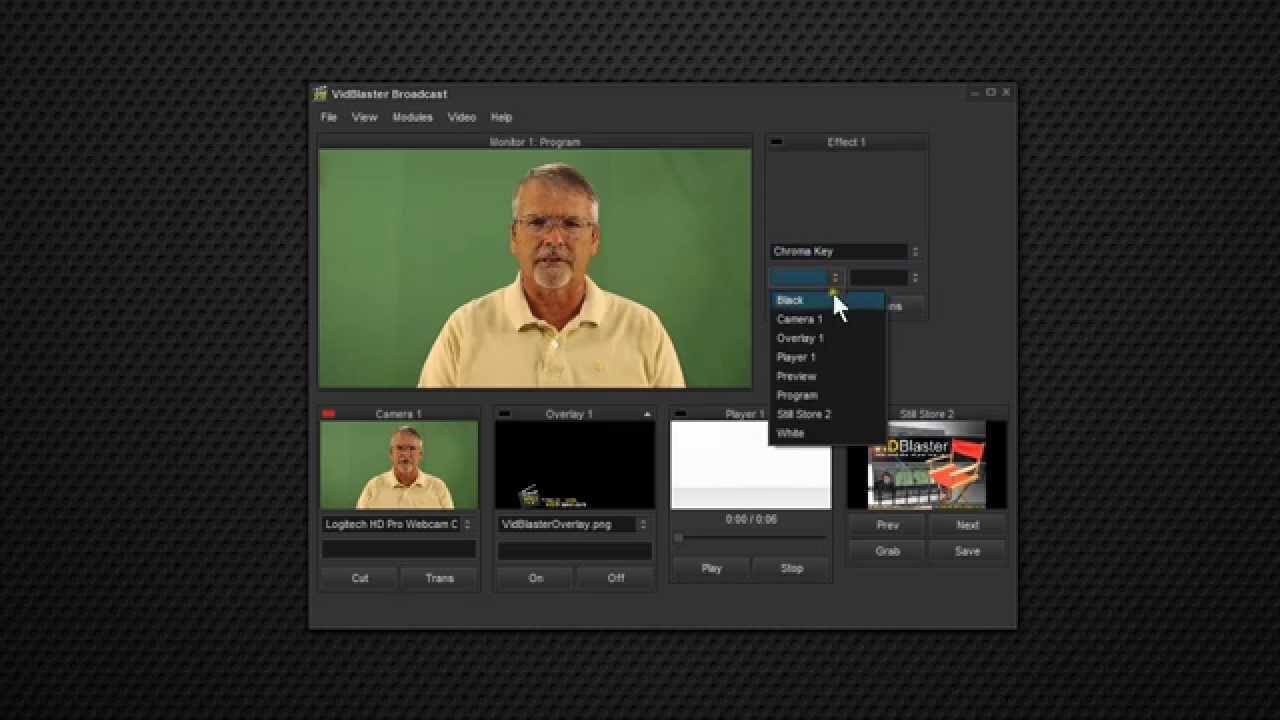The image size is (1280, 720).
Task: Turn the overlay Off
Action: (615, 578)
